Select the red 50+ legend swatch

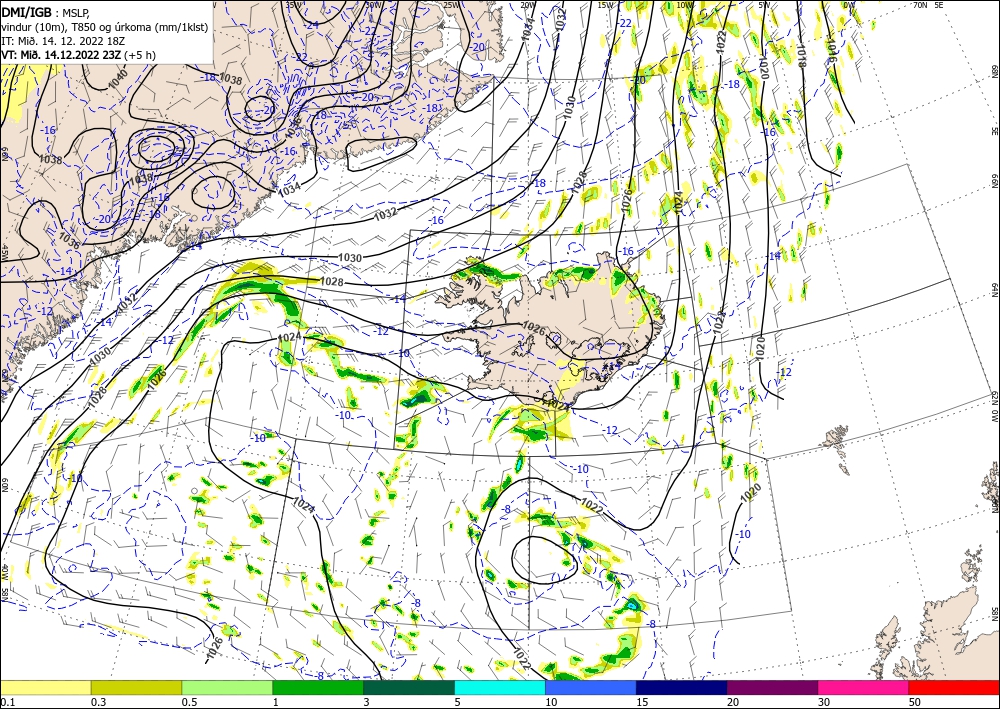(954, 687)
